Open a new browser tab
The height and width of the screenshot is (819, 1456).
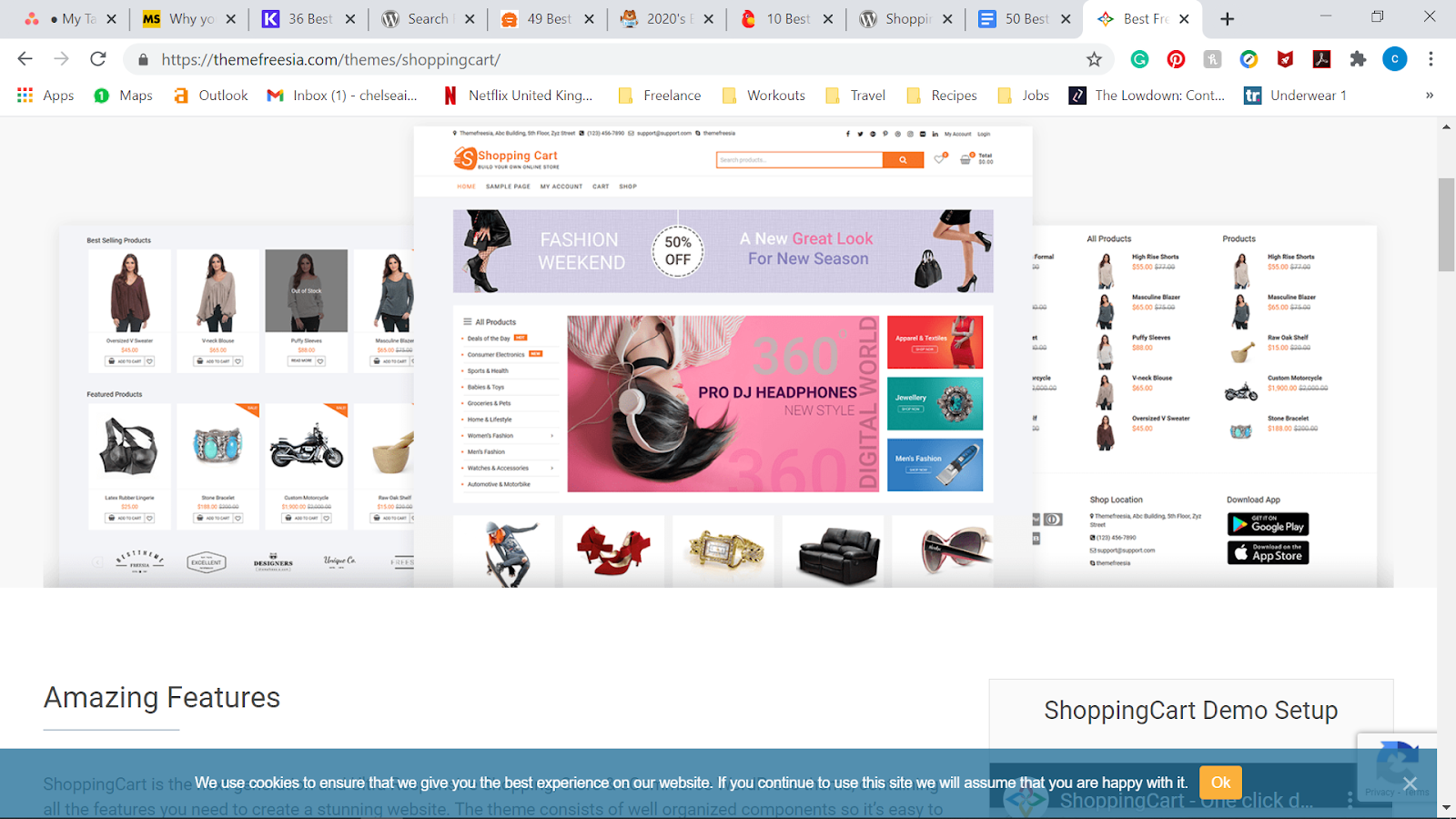1227,19
